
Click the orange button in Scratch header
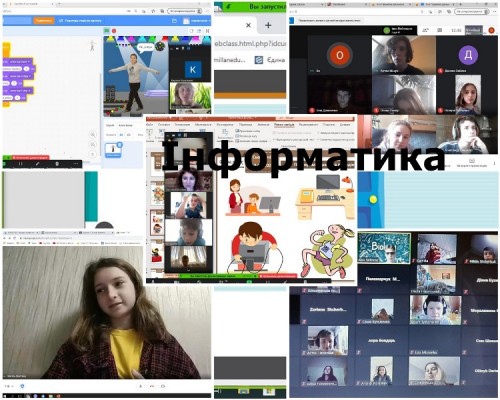click(x=44, y=21)
